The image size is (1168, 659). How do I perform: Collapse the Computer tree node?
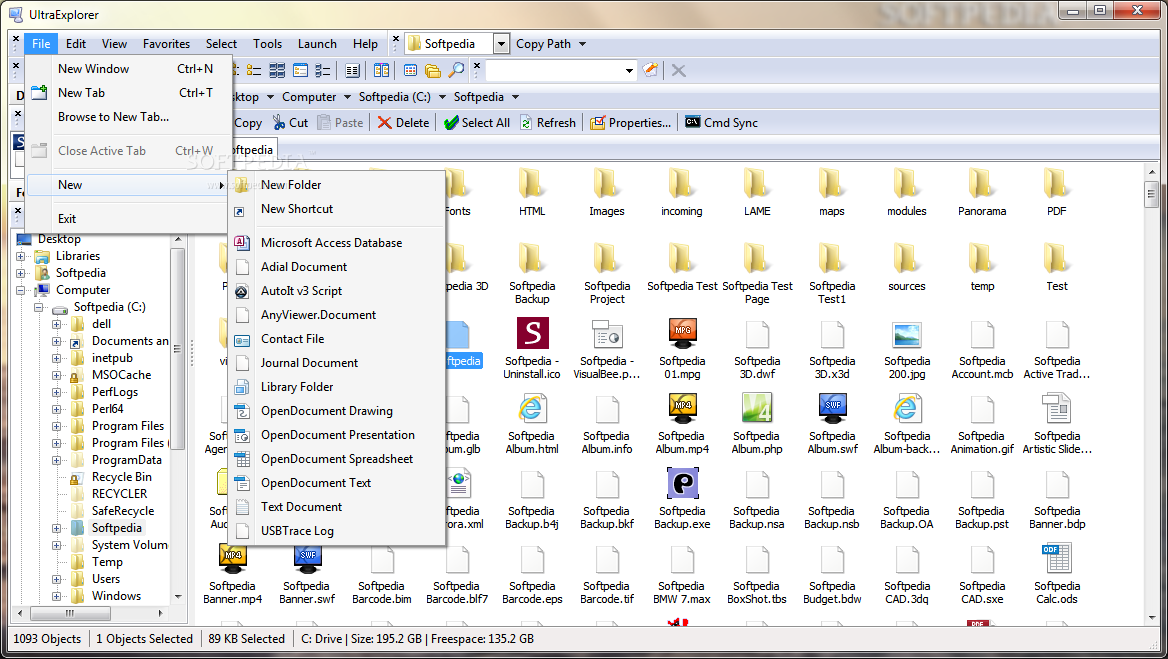(x=21, y=290)
